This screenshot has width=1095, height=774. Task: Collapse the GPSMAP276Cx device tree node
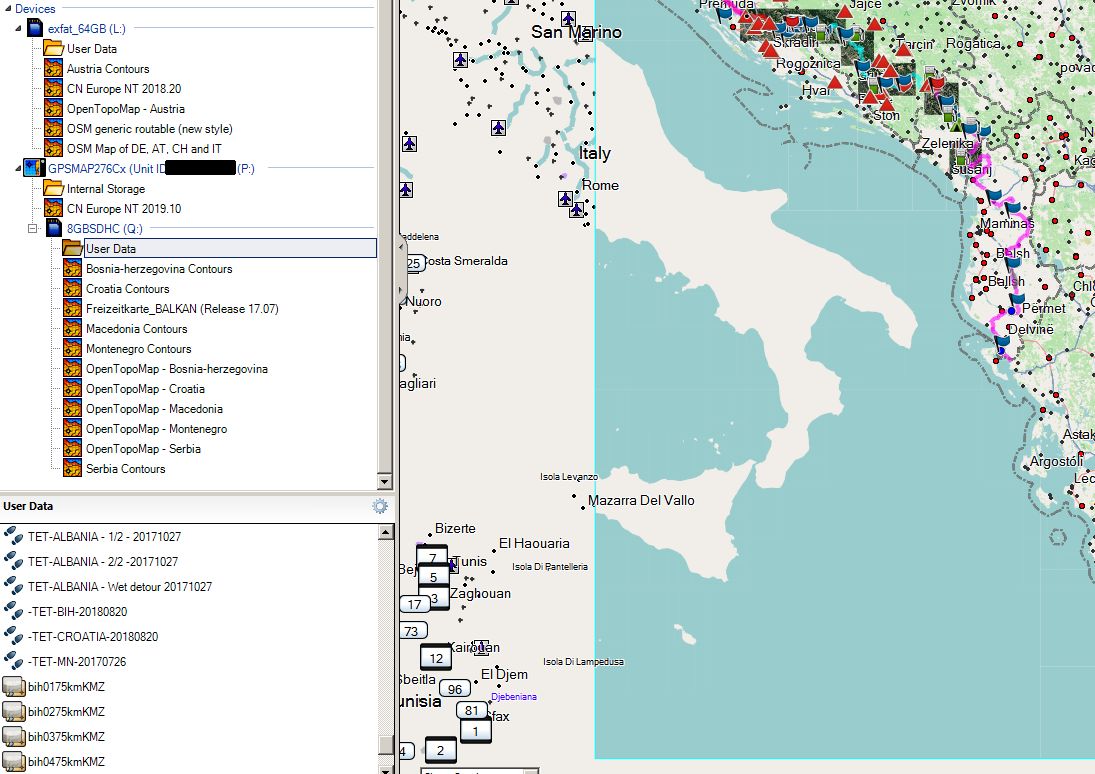tap(18, 169)
